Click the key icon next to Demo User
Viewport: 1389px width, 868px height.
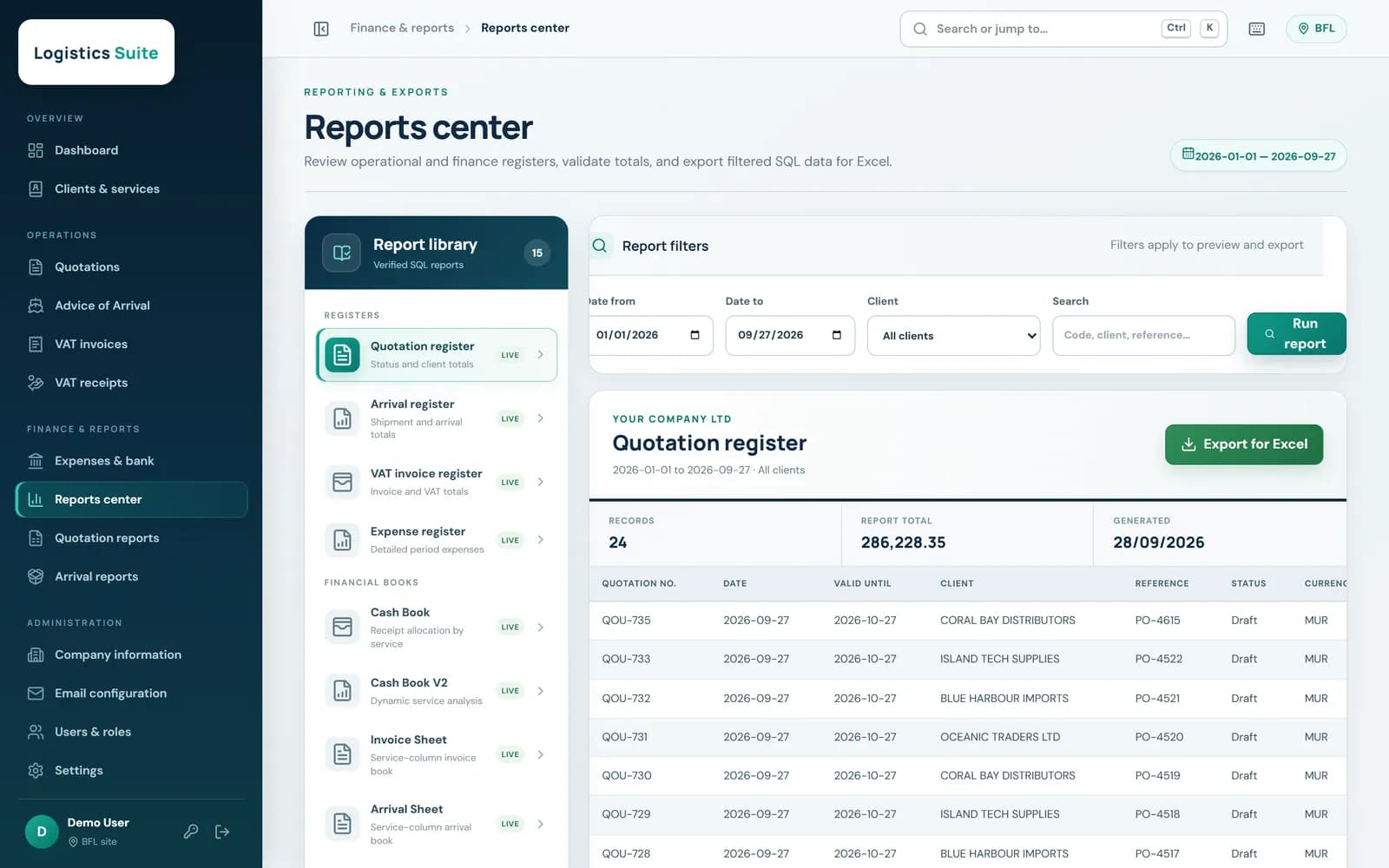[191, 832]
